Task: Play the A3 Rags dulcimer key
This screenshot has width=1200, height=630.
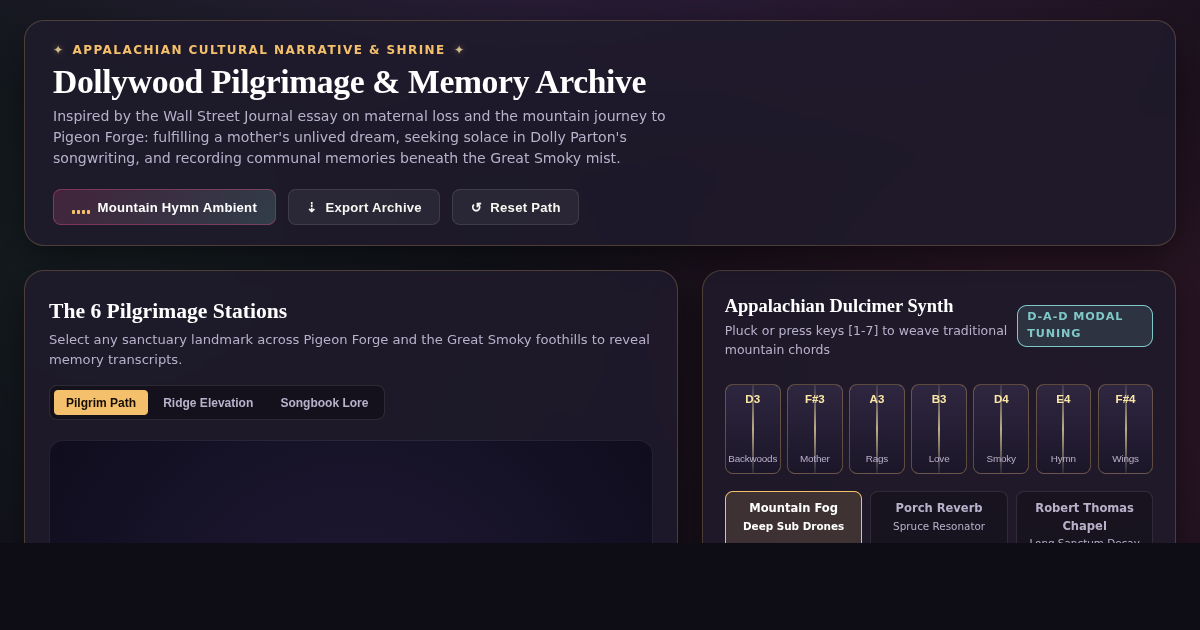Action: (877, 429)
